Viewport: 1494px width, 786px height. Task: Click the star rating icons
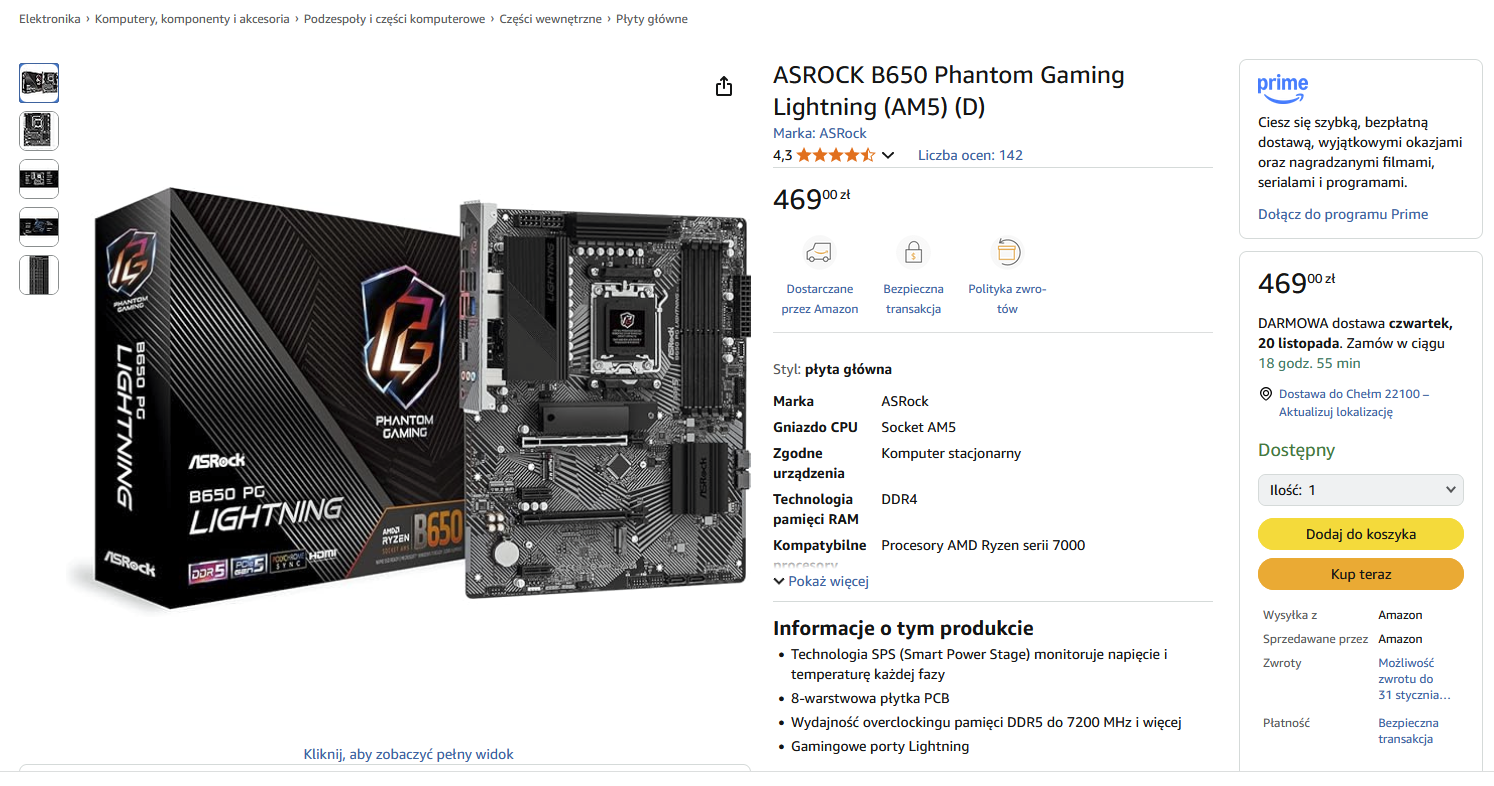click(835, 155)
